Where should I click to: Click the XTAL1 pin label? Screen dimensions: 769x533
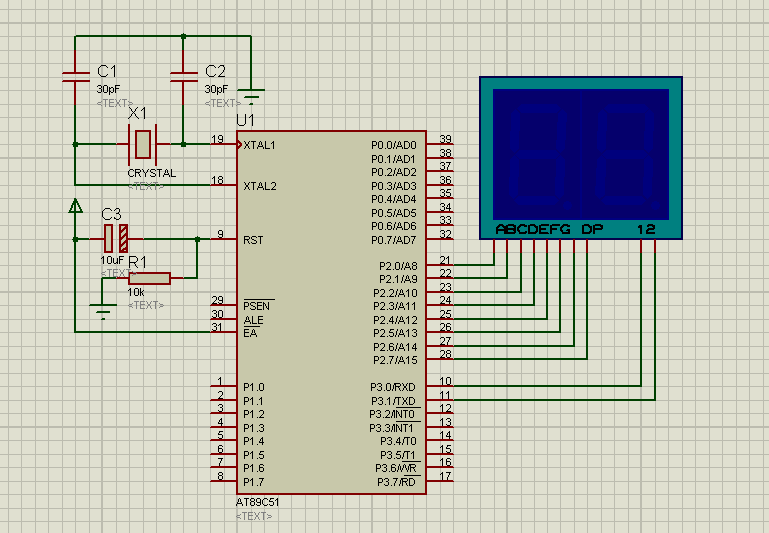pos(259,145)
